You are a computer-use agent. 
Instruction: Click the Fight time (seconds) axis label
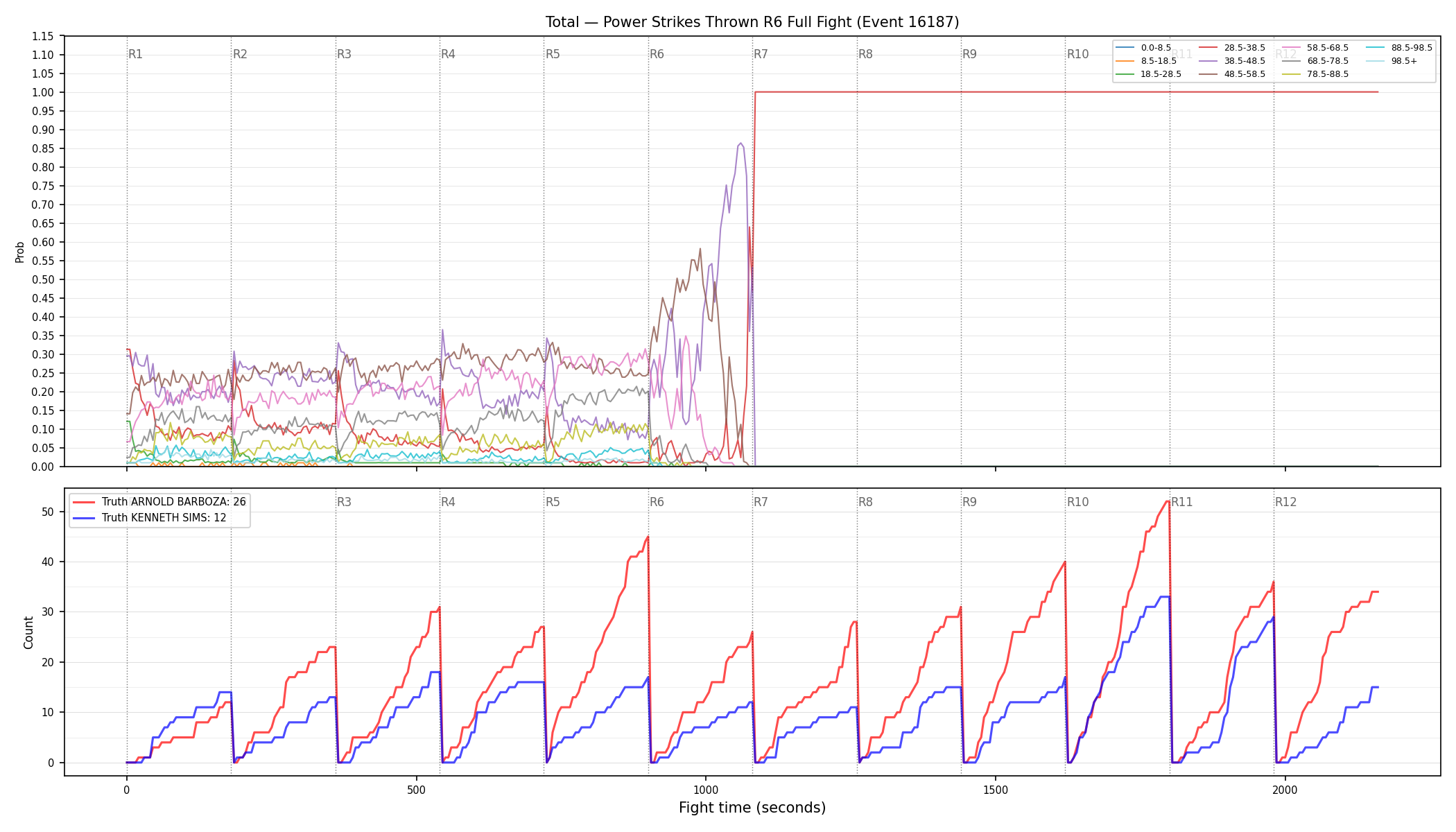click(x=752, y=808)
